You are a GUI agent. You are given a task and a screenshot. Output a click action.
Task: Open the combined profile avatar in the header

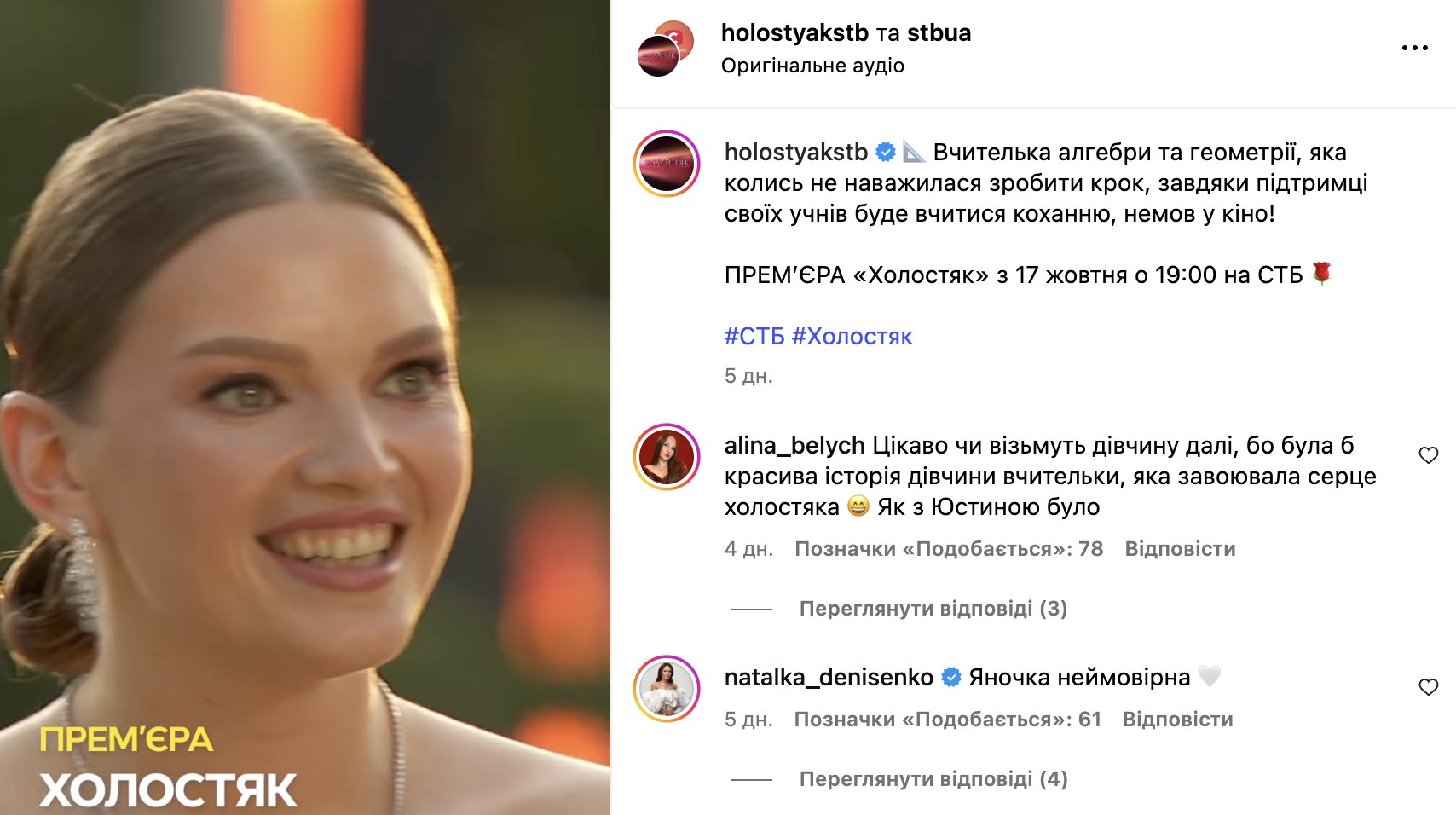click(x=666, y=49)
